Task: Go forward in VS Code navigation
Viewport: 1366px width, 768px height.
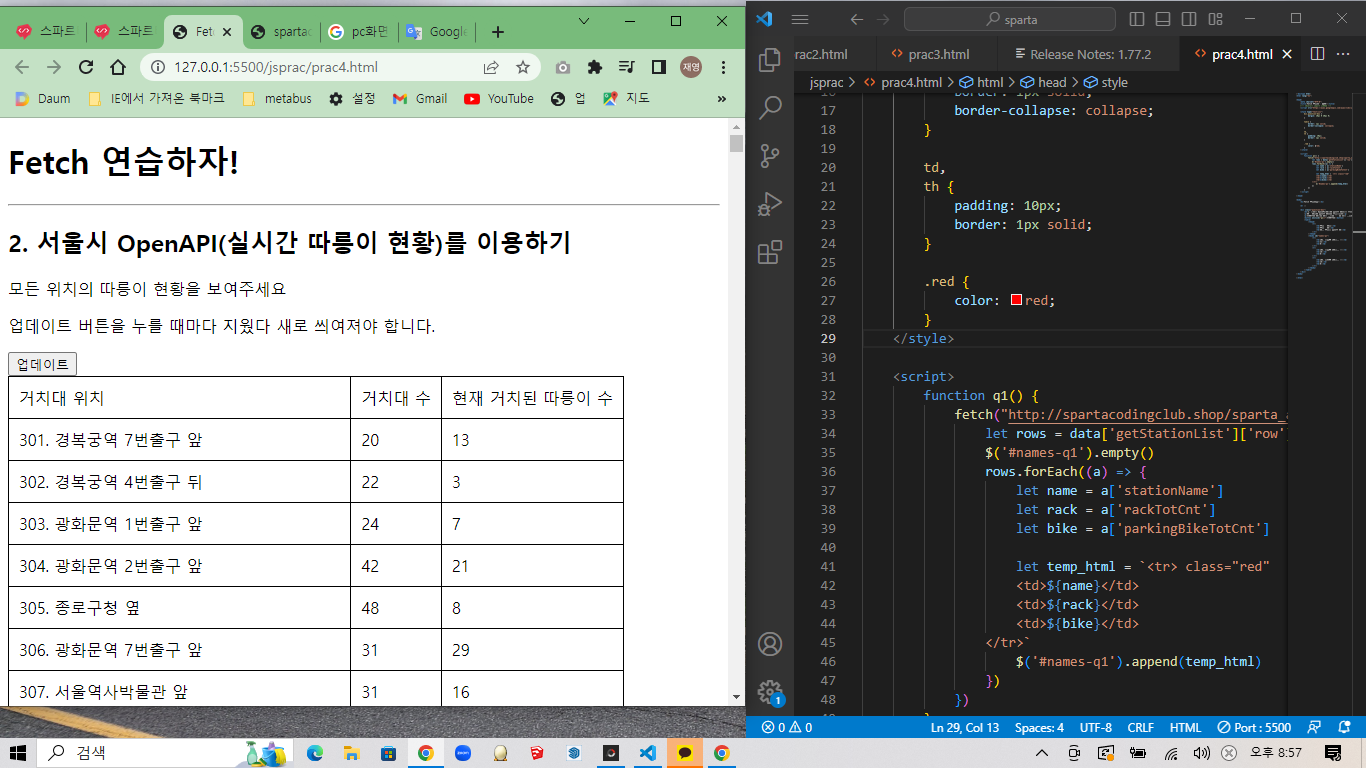Action: coord(883,19)
